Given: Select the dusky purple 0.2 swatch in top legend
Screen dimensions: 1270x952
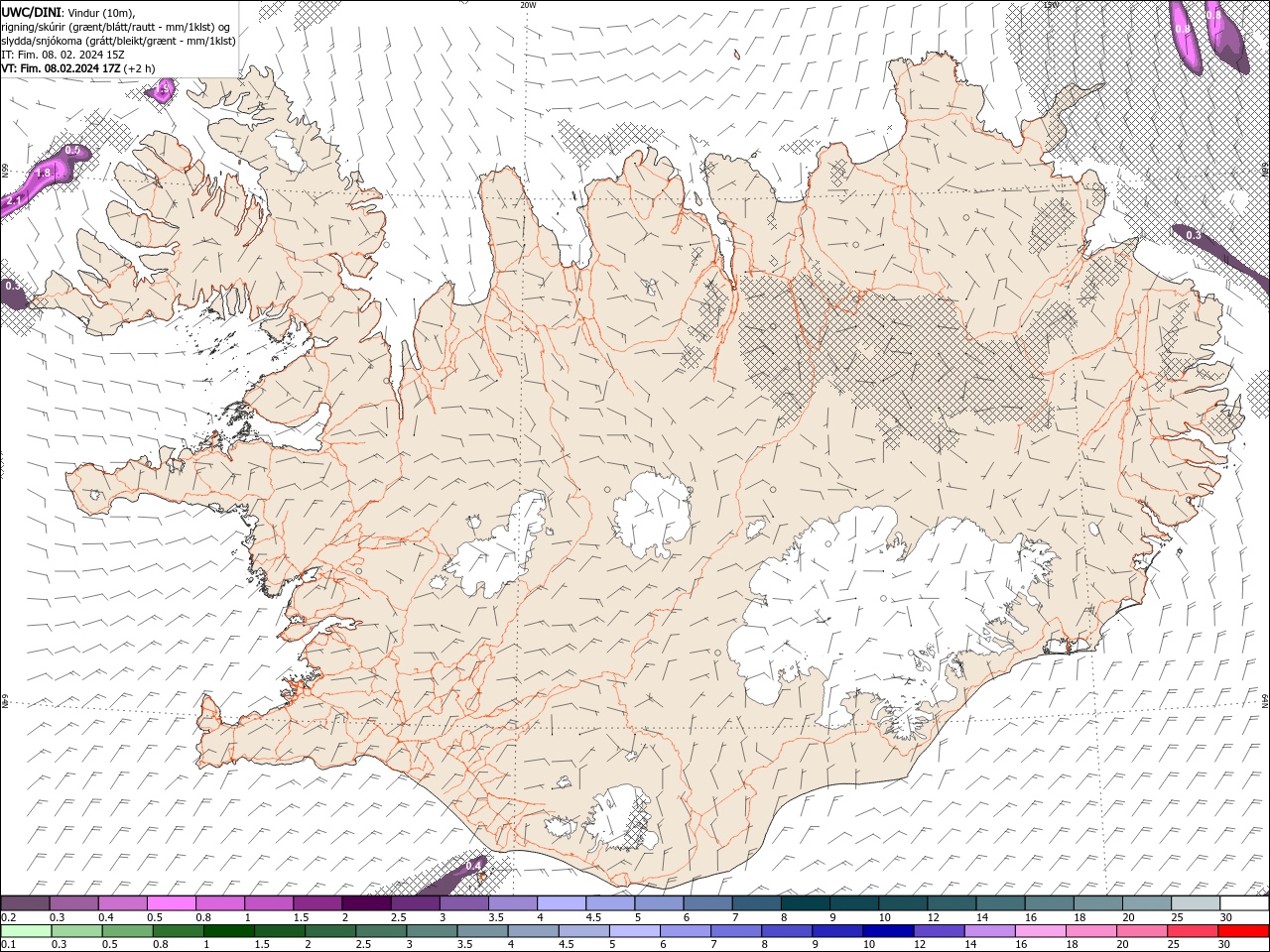Looking at the screenshot, I should click(25, 903).
